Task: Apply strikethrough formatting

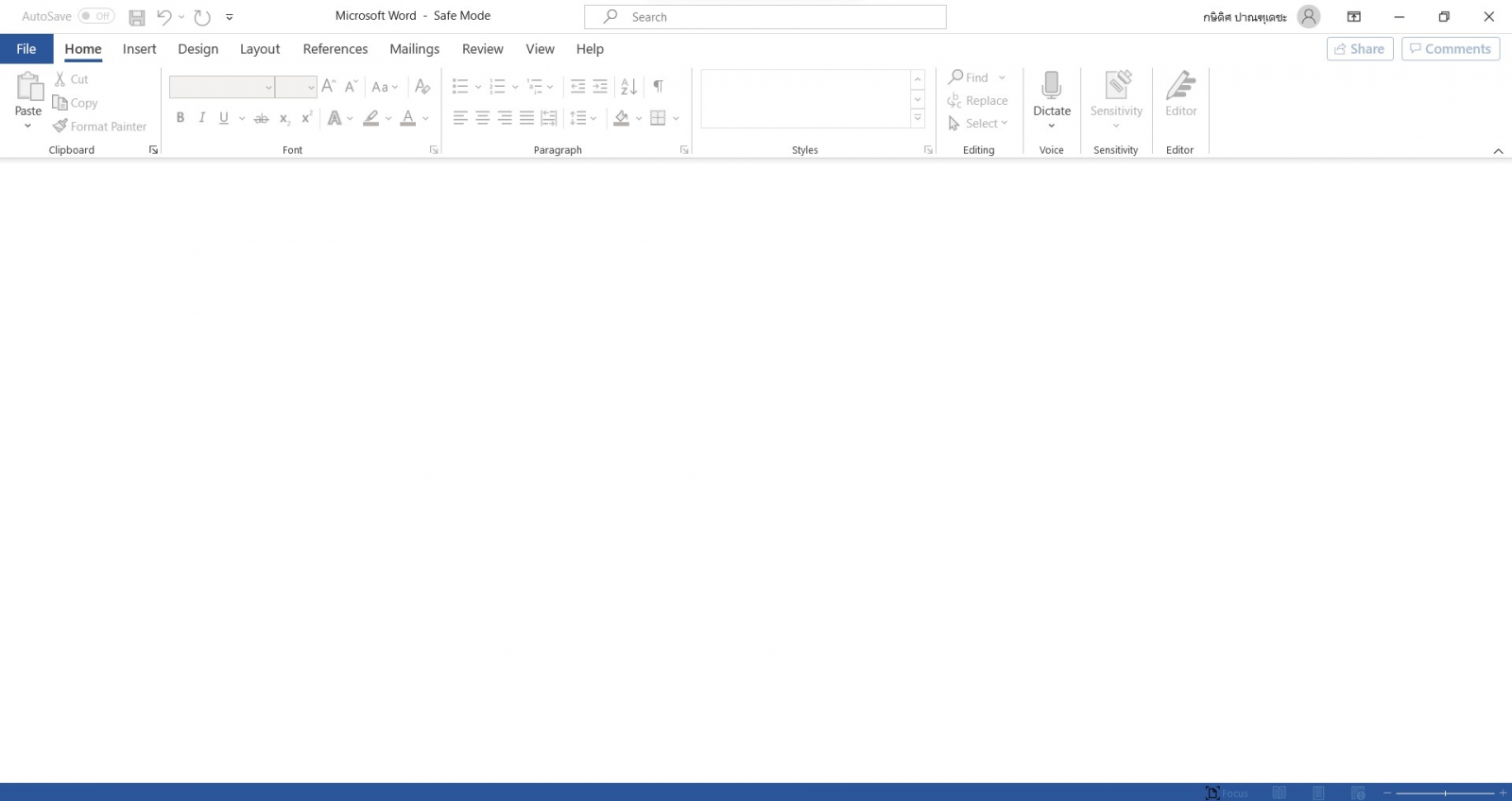Action: pos(262,118)
